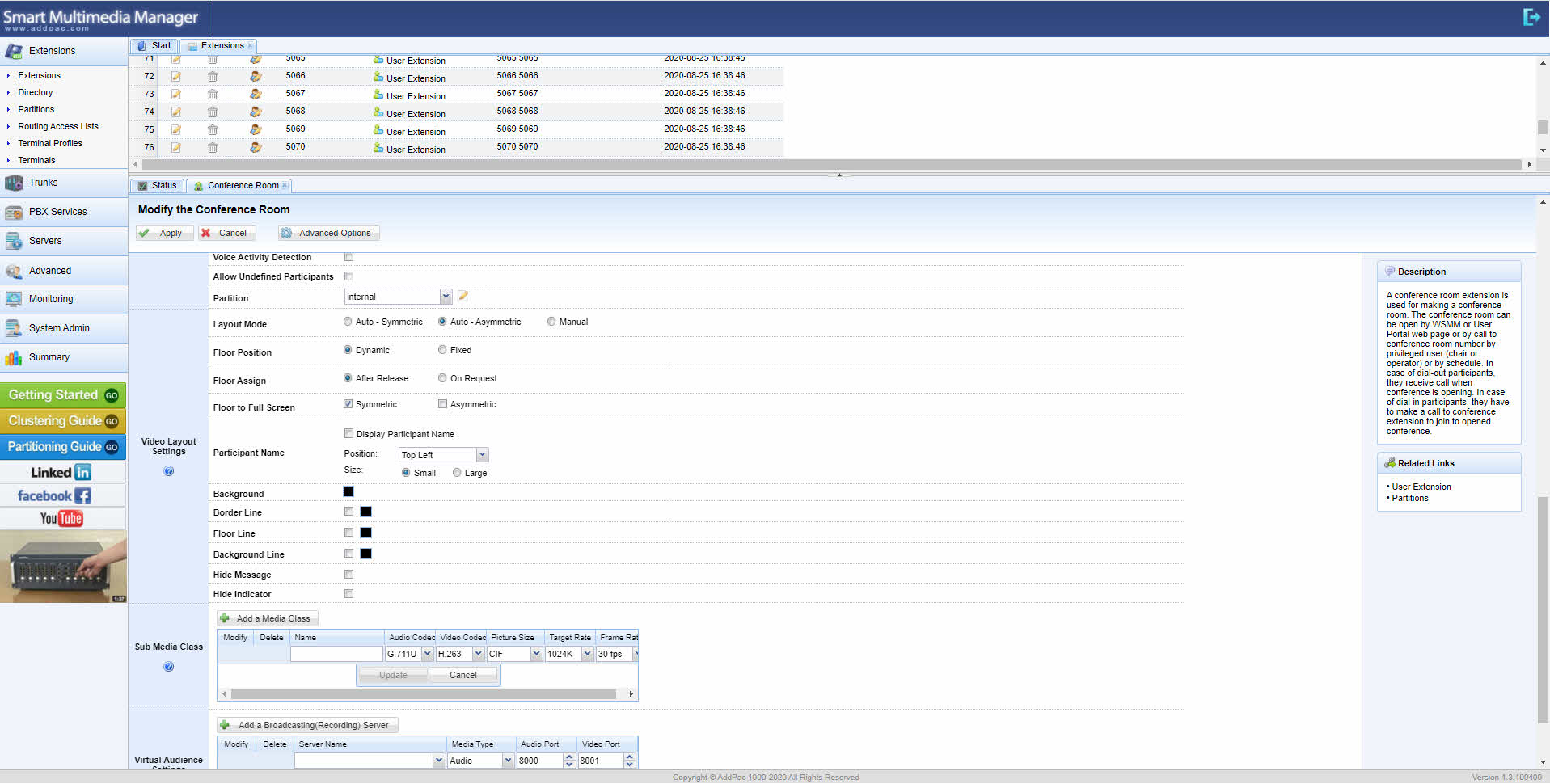
Task: Switch to the Status tab
Action: pos(158,186)
